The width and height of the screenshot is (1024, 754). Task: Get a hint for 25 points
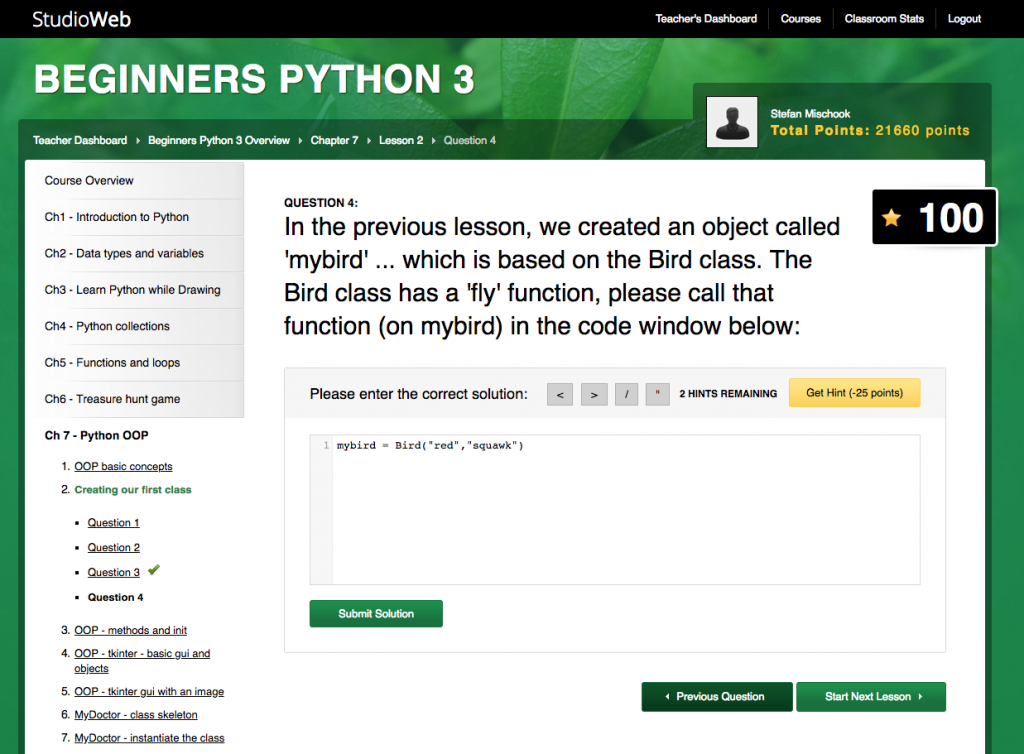click(854, 392)
